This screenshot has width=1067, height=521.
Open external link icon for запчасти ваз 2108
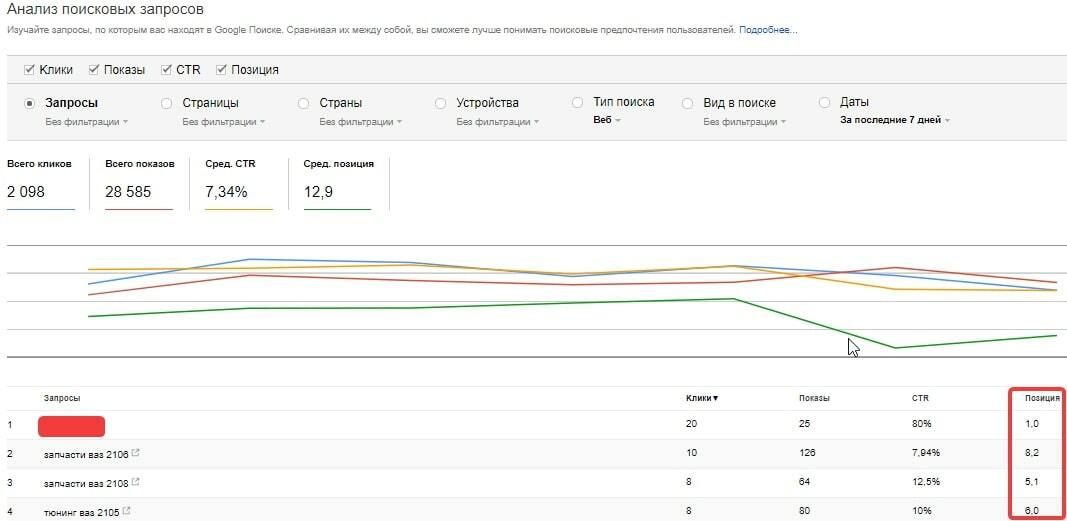(135, 482)
